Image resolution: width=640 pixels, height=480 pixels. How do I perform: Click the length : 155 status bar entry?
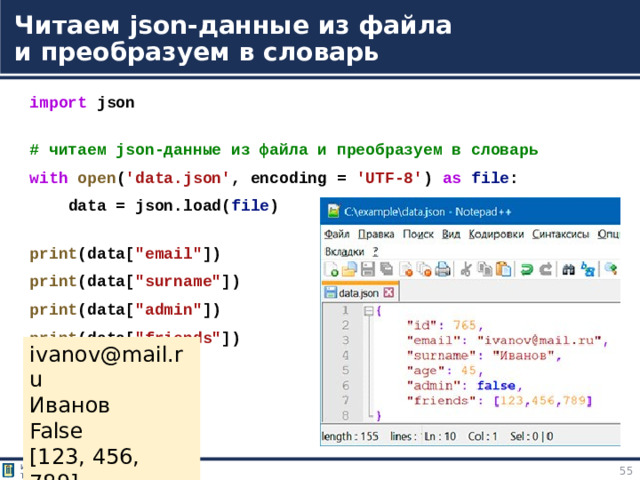point(350,436)
